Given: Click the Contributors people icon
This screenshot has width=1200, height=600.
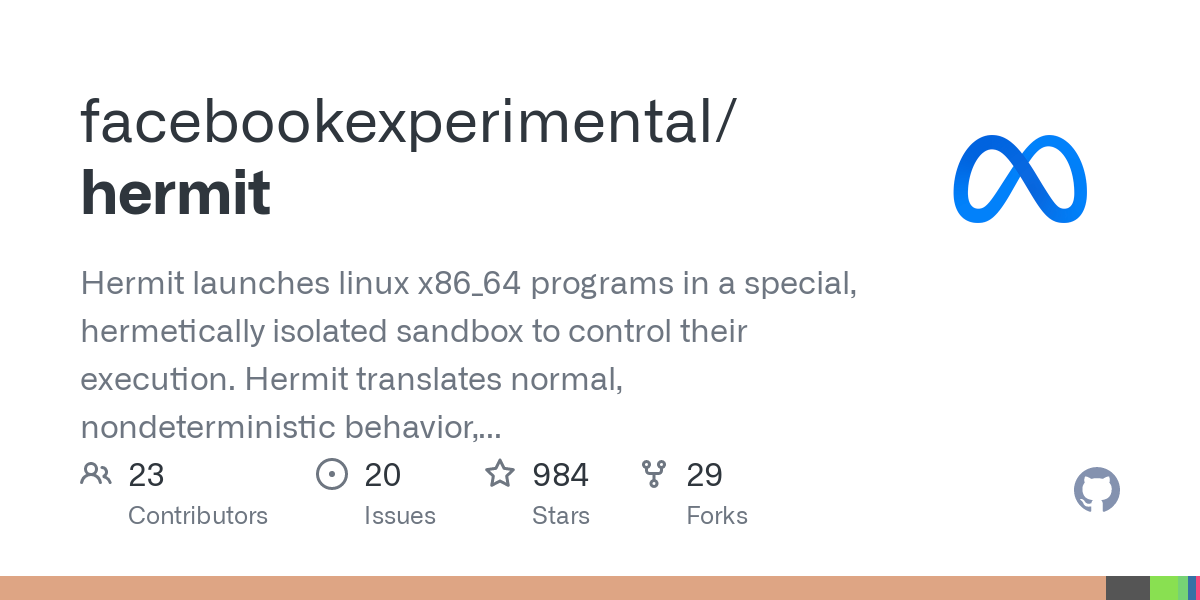Looking at the screenshot, I should (96, 474).
